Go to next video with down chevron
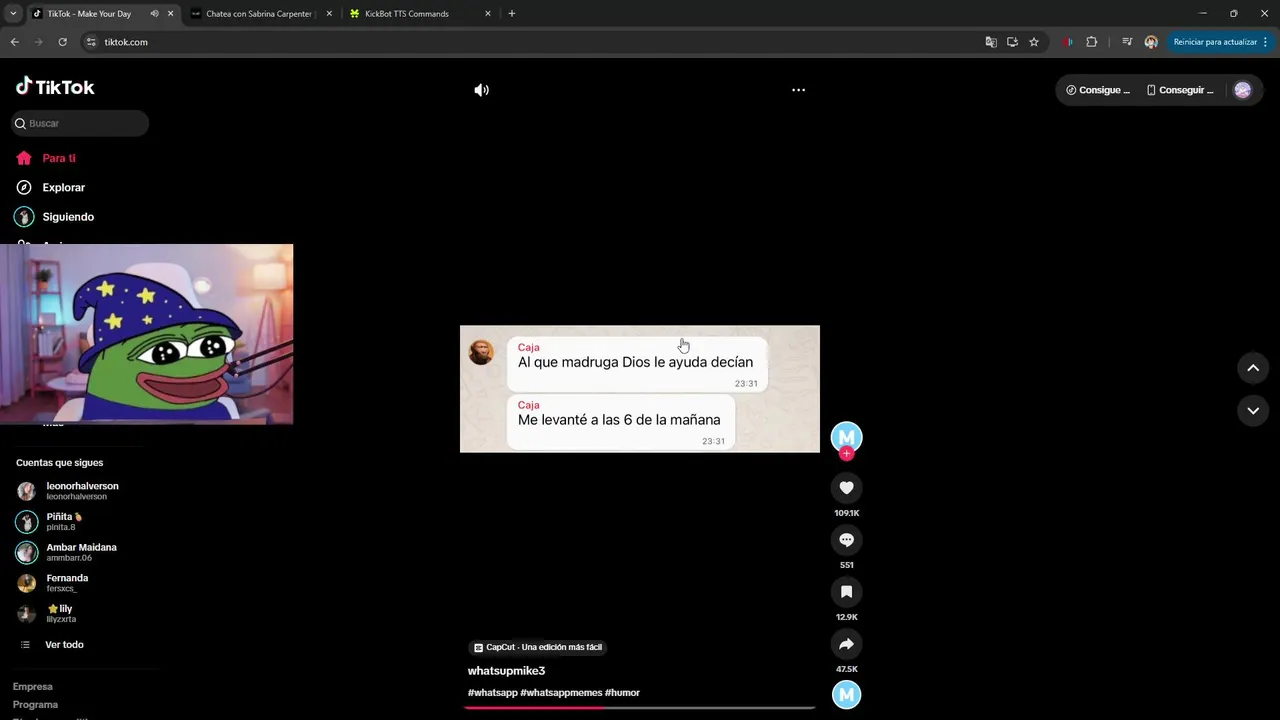This screenshot has height=720, width=1280. tap(1252, 410)
